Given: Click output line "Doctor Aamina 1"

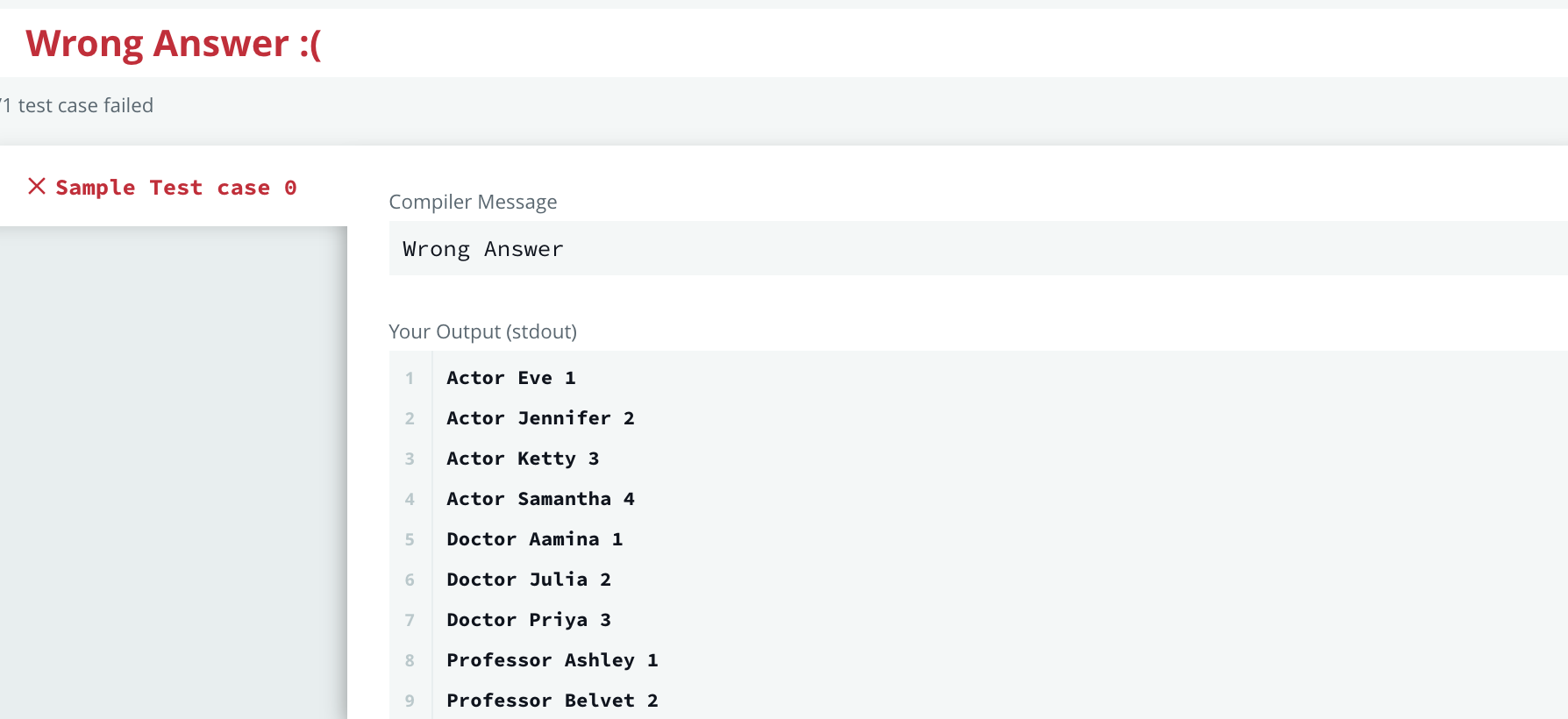Looking at the screenshot, I should pyautogui.click(x=534, y=539).
